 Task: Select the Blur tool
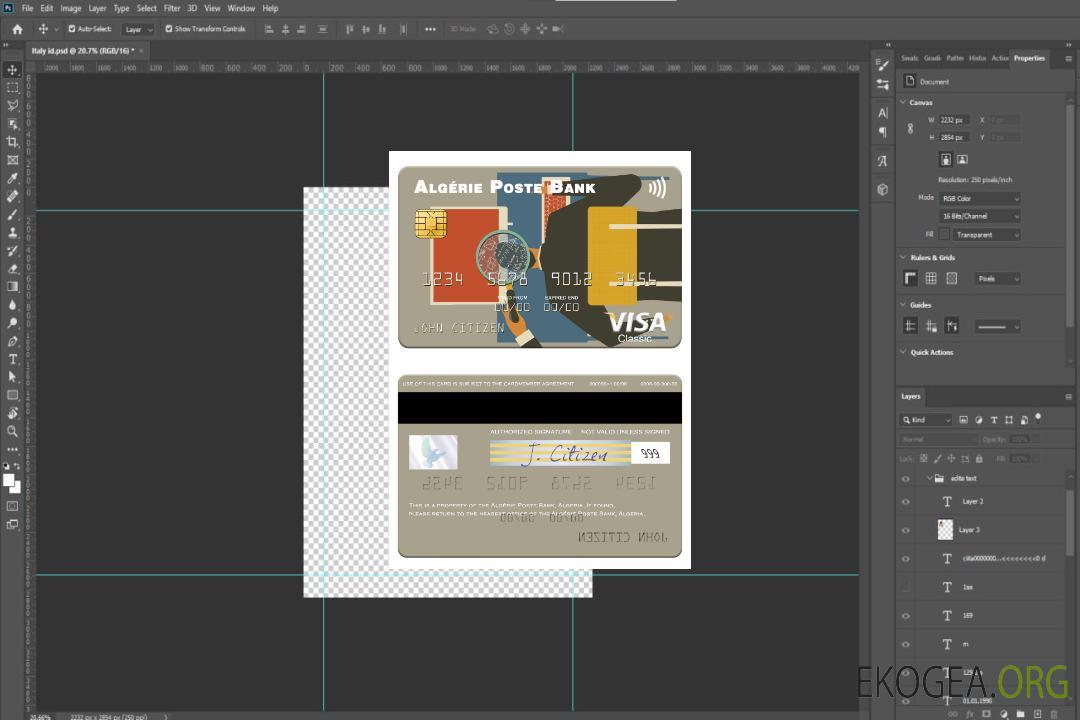point(12,305)
